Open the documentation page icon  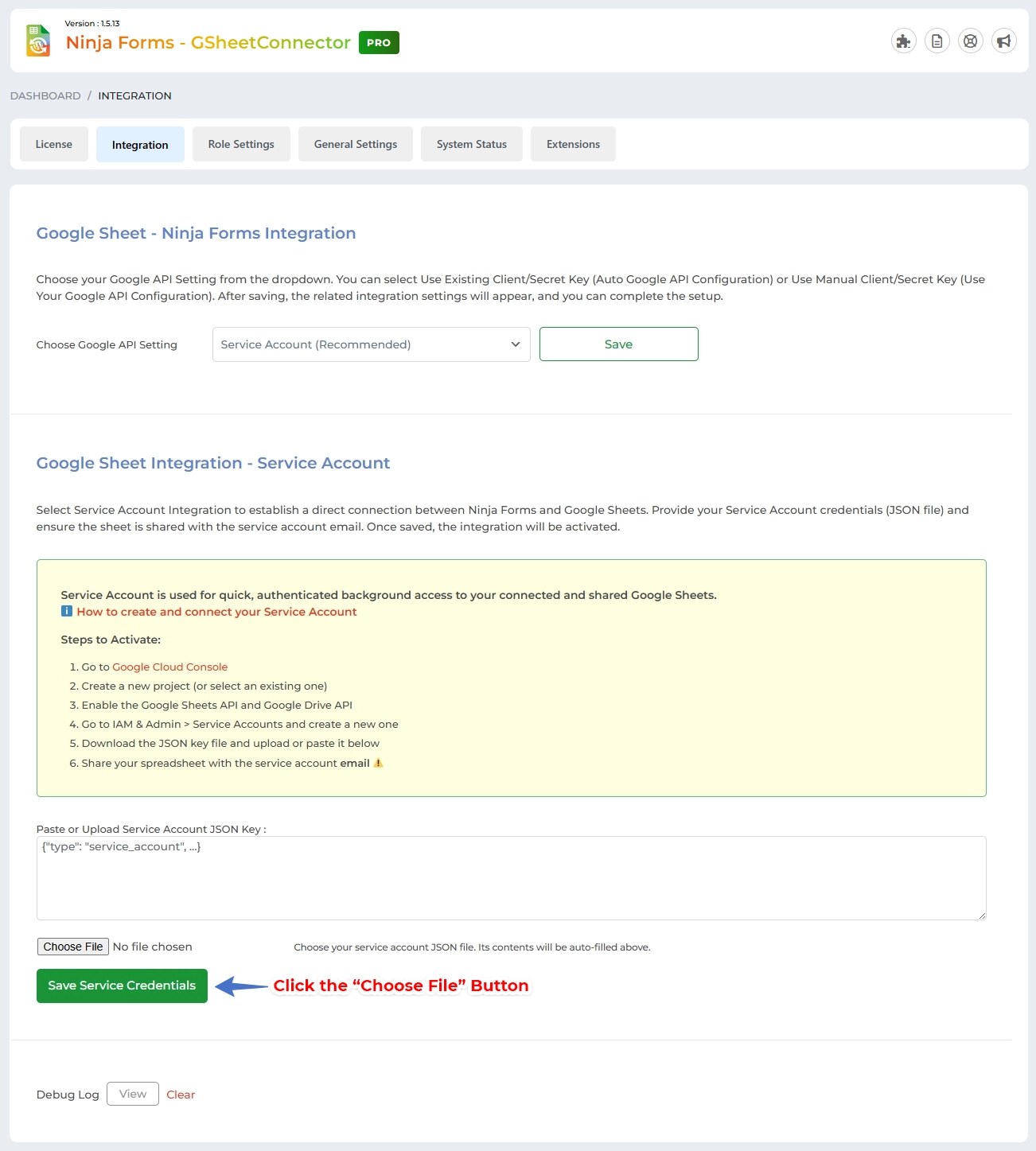[937, 41]
